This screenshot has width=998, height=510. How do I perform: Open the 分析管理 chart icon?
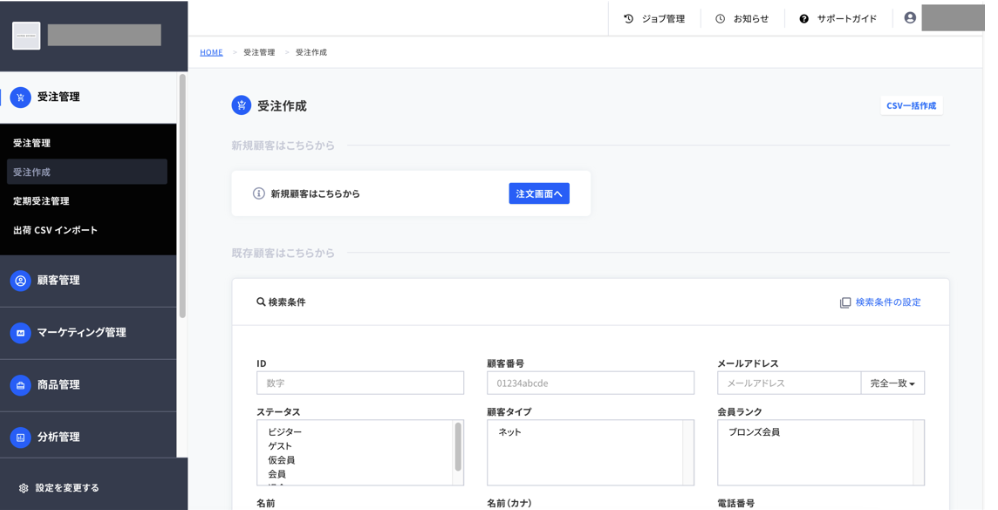tap(20, 437)
